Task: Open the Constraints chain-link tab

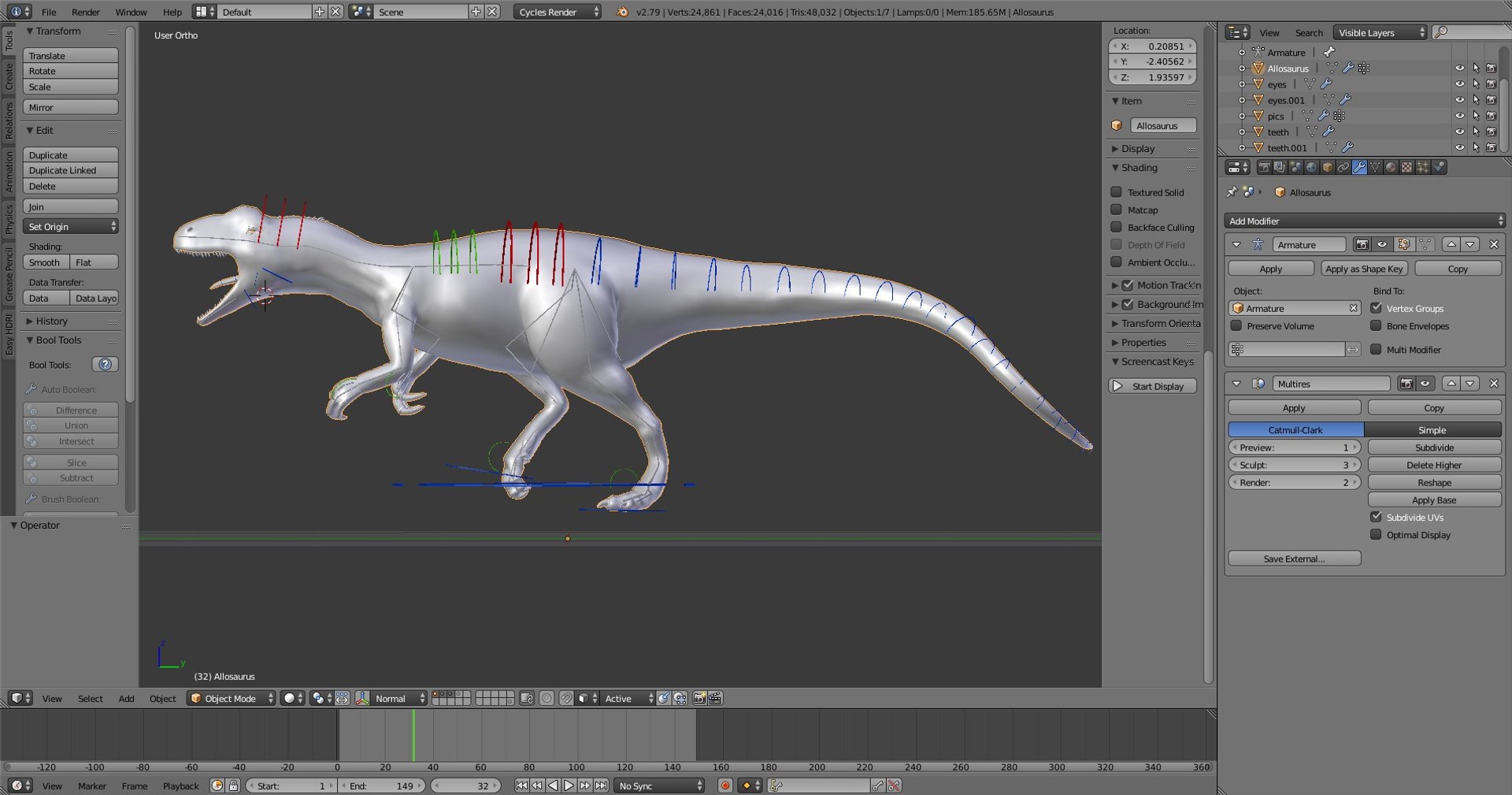Action: (1343, 167)
